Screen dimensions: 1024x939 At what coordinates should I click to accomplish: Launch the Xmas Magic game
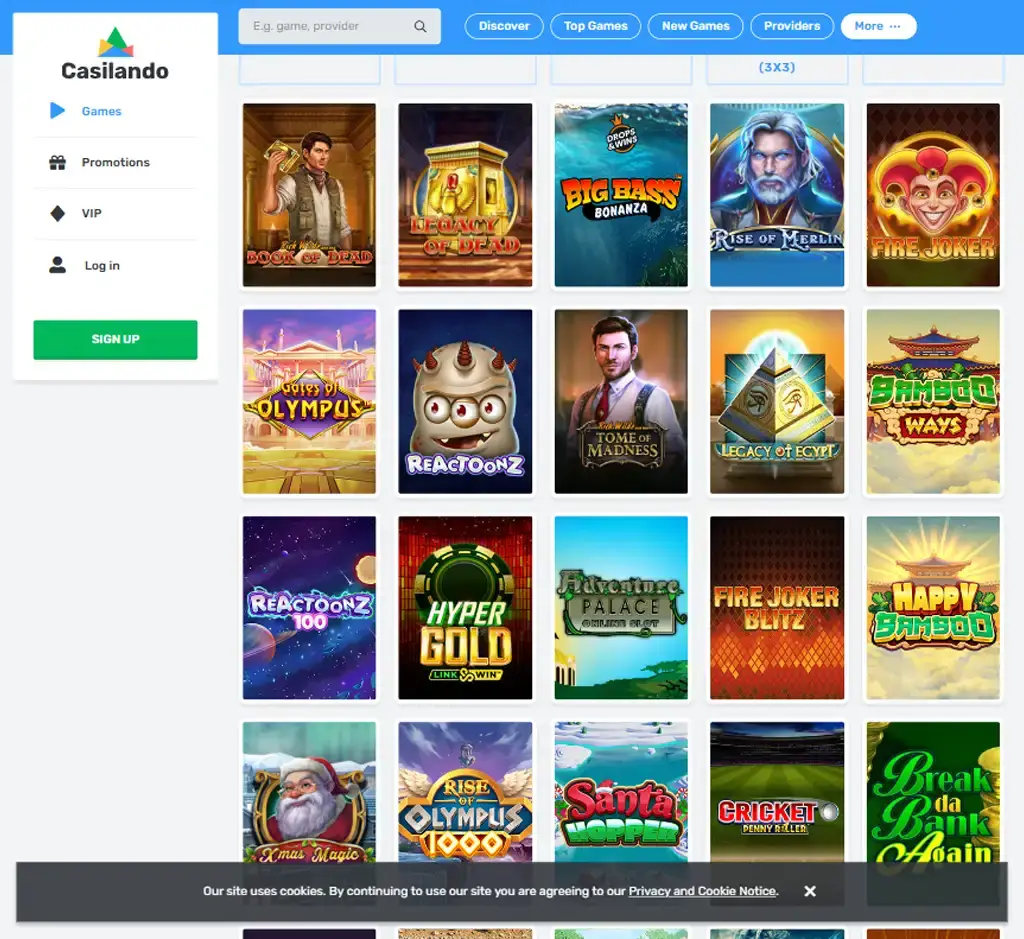[310, 791]
